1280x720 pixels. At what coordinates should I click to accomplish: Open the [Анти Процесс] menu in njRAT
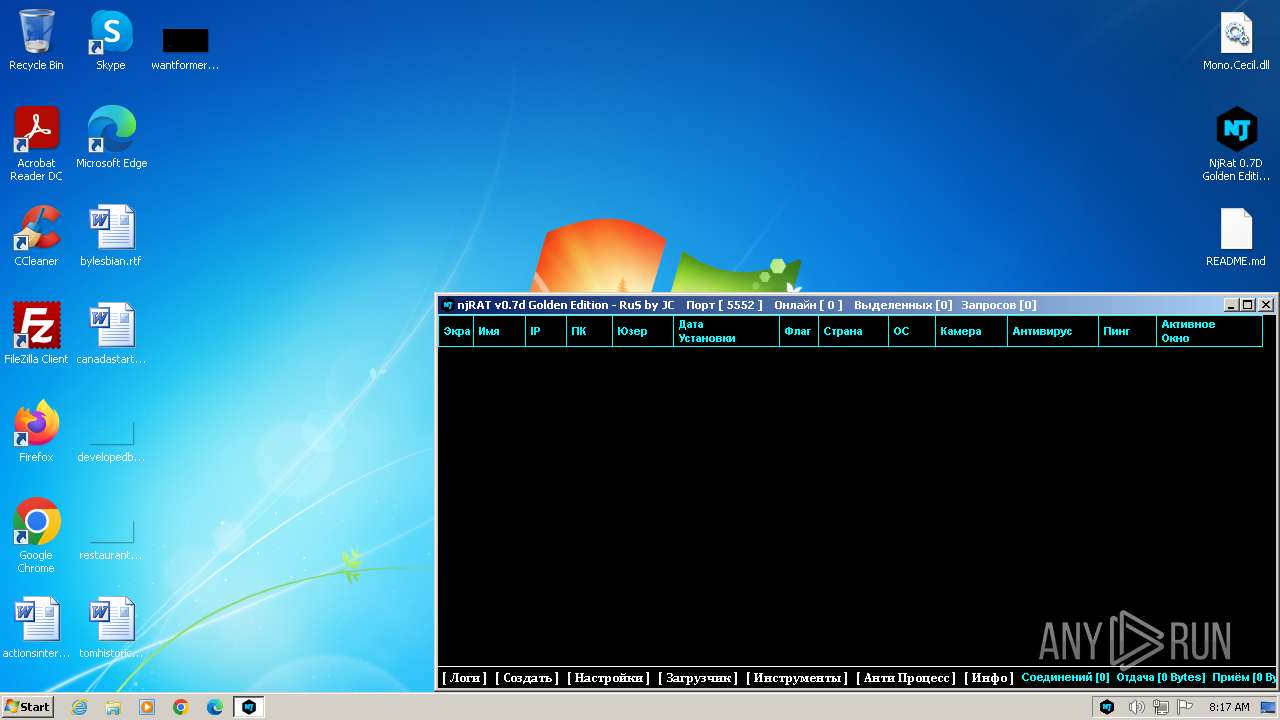pyautogui.click(x=906, y=678)
